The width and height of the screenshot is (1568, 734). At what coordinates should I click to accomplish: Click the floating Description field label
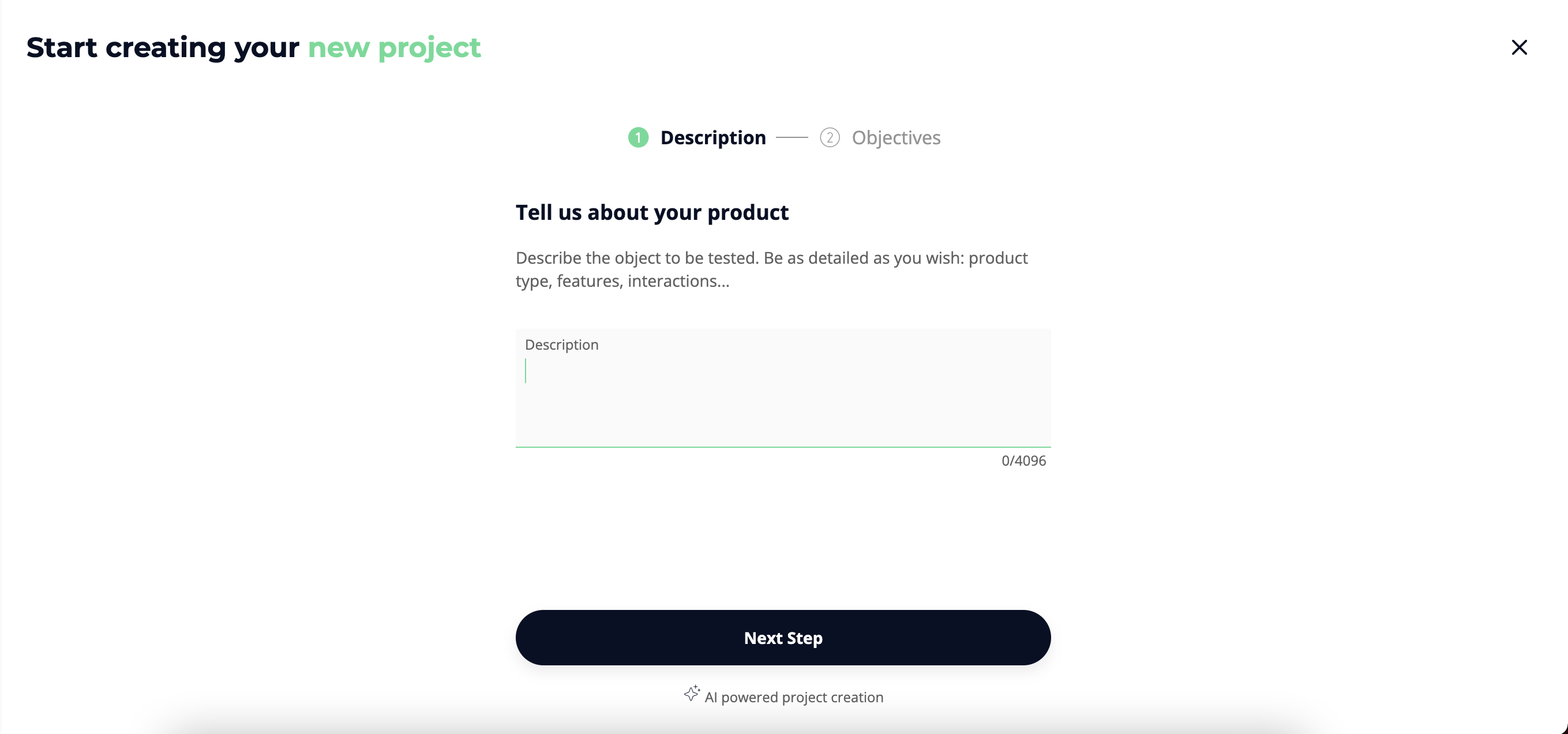pos(561,344)
